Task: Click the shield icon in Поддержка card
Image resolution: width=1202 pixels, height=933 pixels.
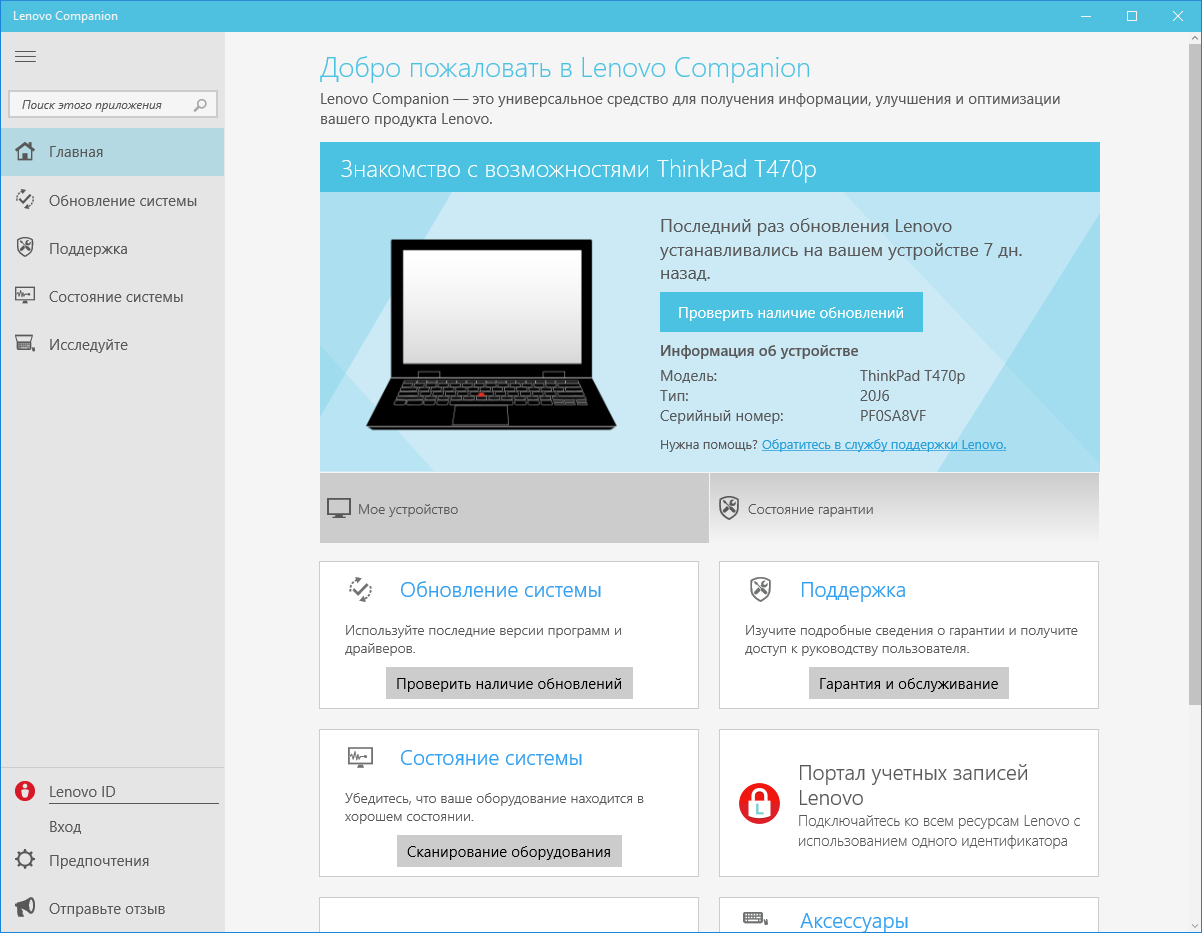Action: pos(760,589)
